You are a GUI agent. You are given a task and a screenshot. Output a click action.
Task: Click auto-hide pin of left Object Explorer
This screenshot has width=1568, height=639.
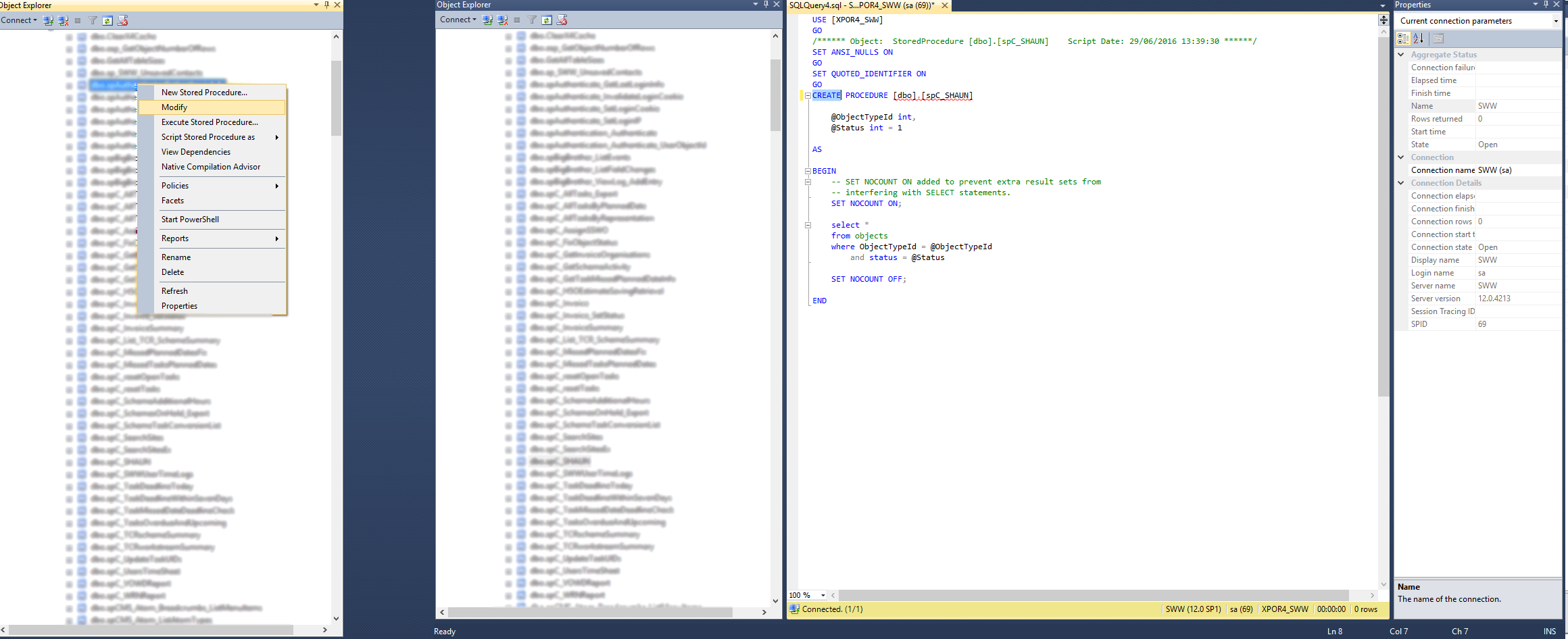[x=326, y=5]
